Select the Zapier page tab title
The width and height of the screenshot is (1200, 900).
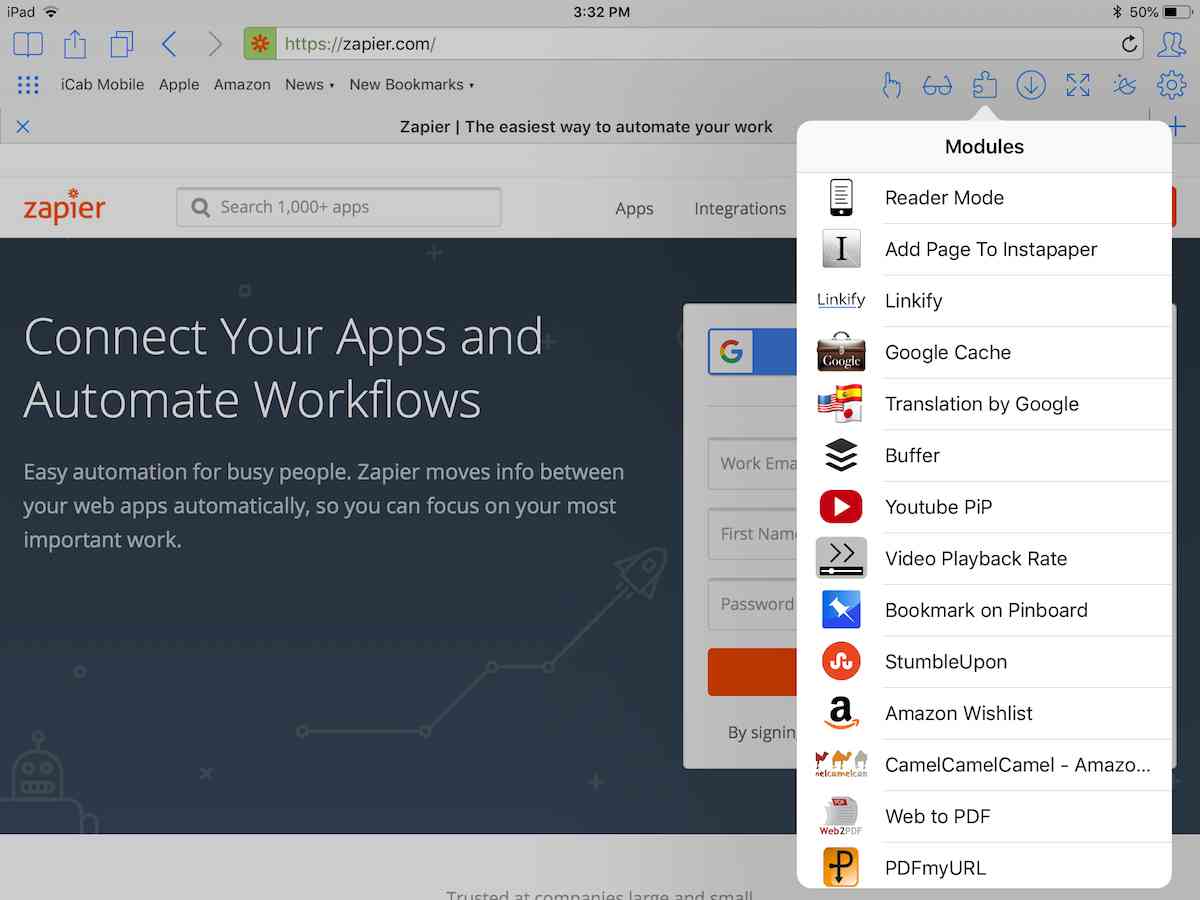click(586, 127)
